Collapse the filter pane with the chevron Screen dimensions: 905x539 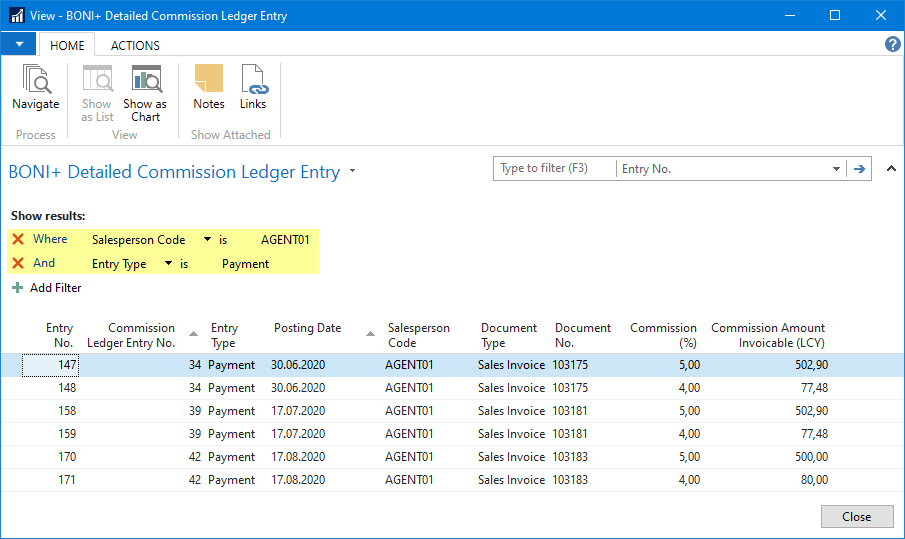click(x=891, y=169)
